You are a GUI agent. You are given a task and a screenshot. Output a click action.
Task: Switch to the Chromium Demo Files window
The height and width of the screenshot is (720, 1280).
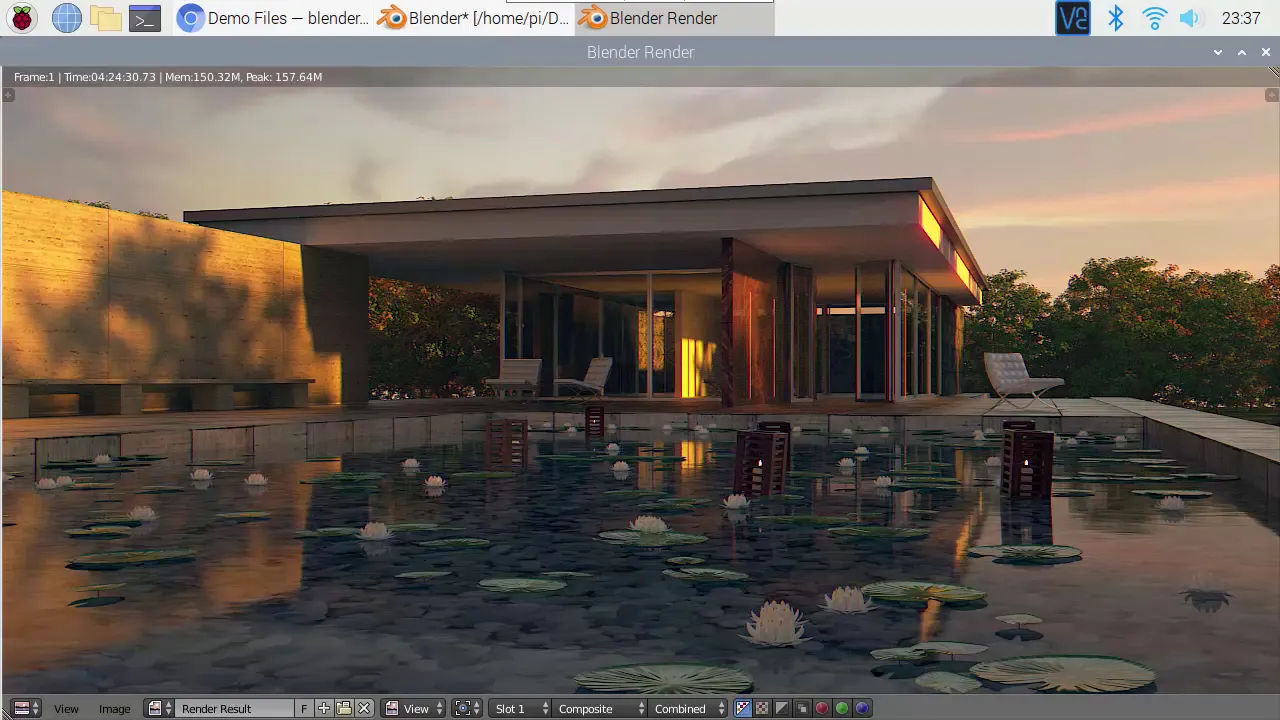click(x=274, y=18)
